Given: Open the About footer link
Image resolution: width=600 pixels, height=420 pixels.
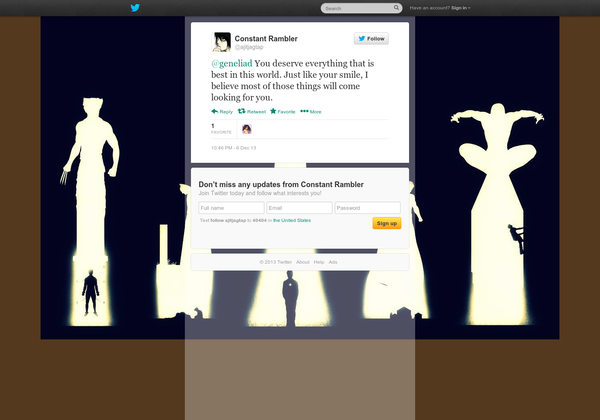Looking at the screenshot, I should [x=303, y=262].
